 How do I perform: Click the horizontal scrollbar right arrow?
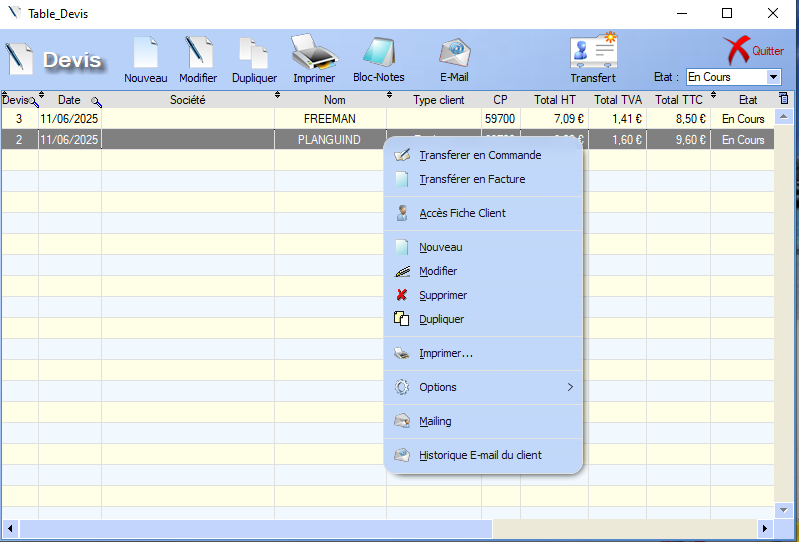point(766,527)
